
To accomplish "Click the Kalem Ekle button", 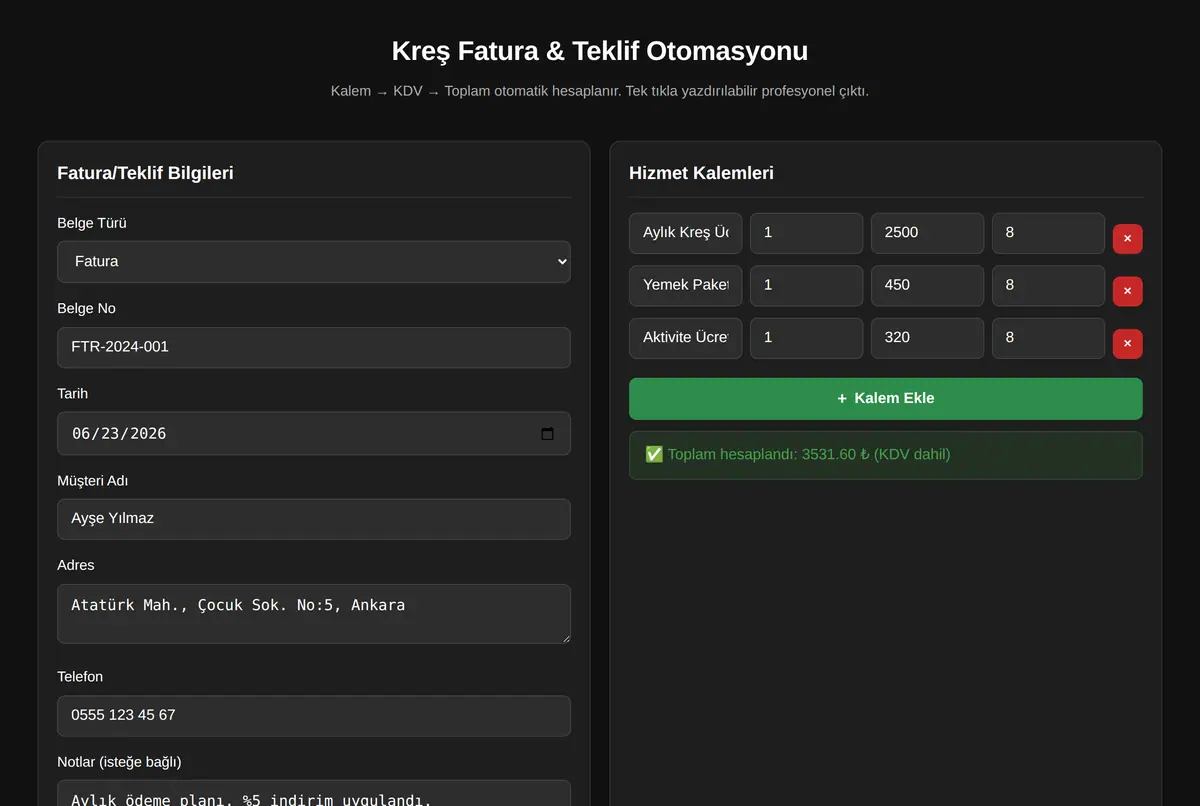I will pos(885,398).
